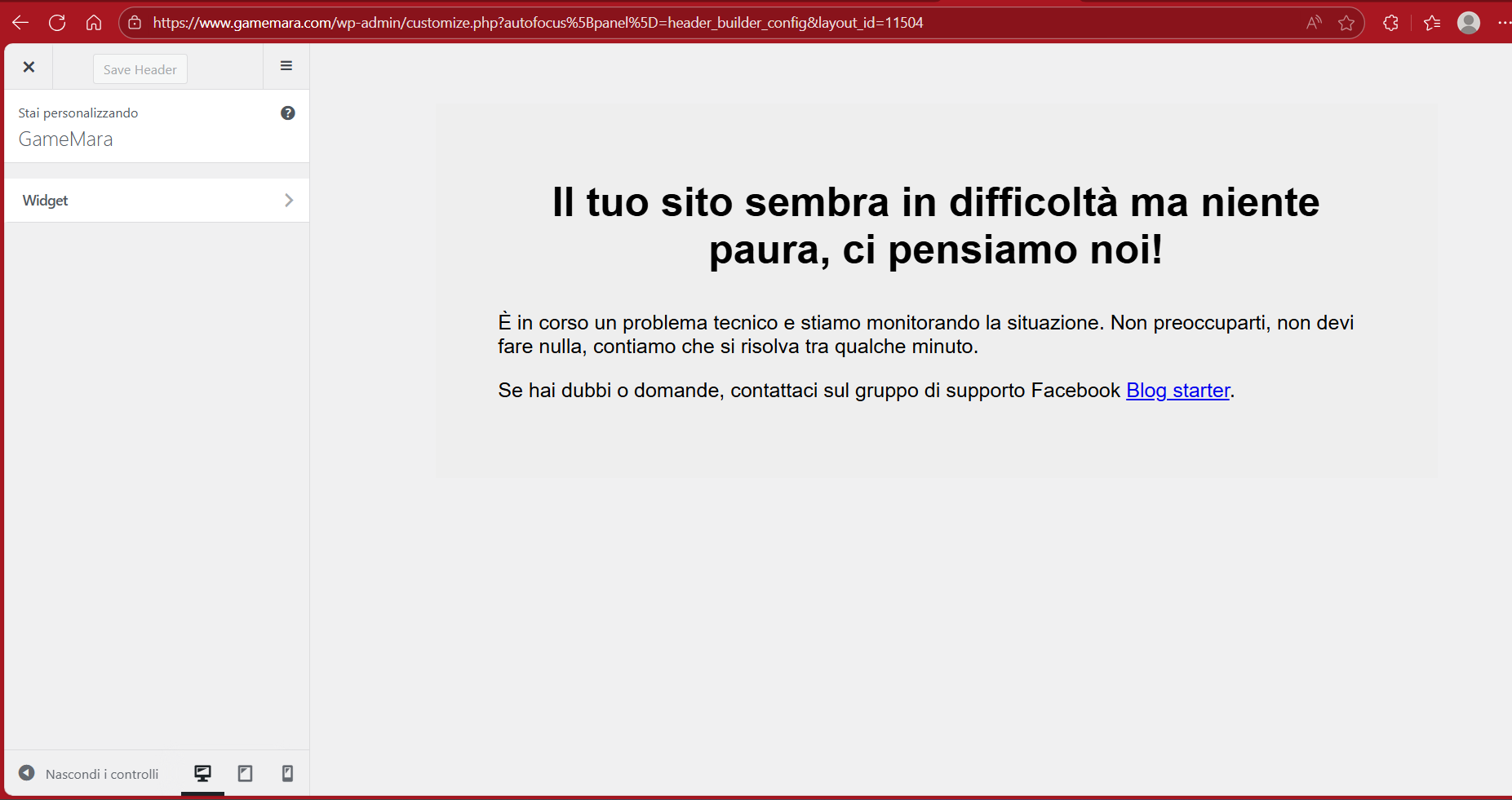
Task: Open the browser profile avatar
Action: click(1469, 23)
